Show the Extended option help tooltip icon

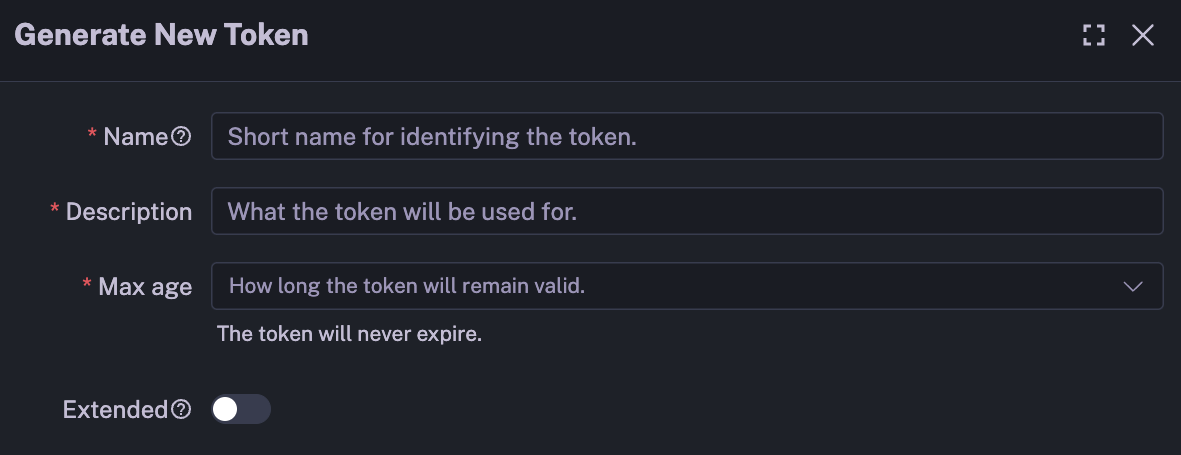click(181, 410)
